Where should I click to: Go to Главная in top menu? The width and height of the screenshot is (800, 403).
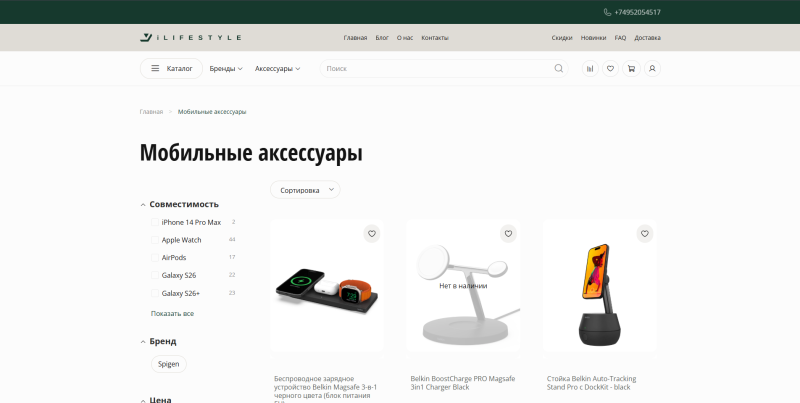355,38
